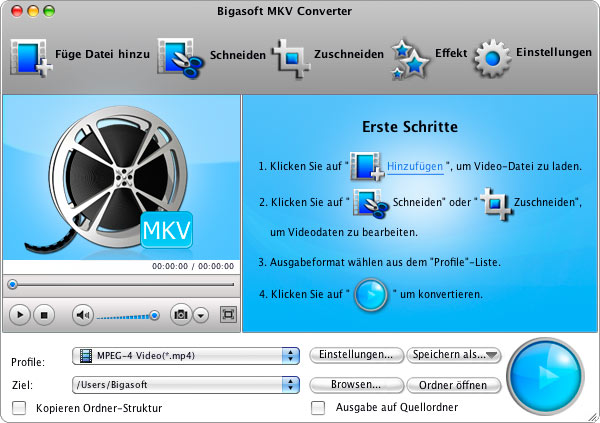The width and height of the screenshot is (600, 423).
Task: Click the Profile: label
Action: tap(28, 362)
